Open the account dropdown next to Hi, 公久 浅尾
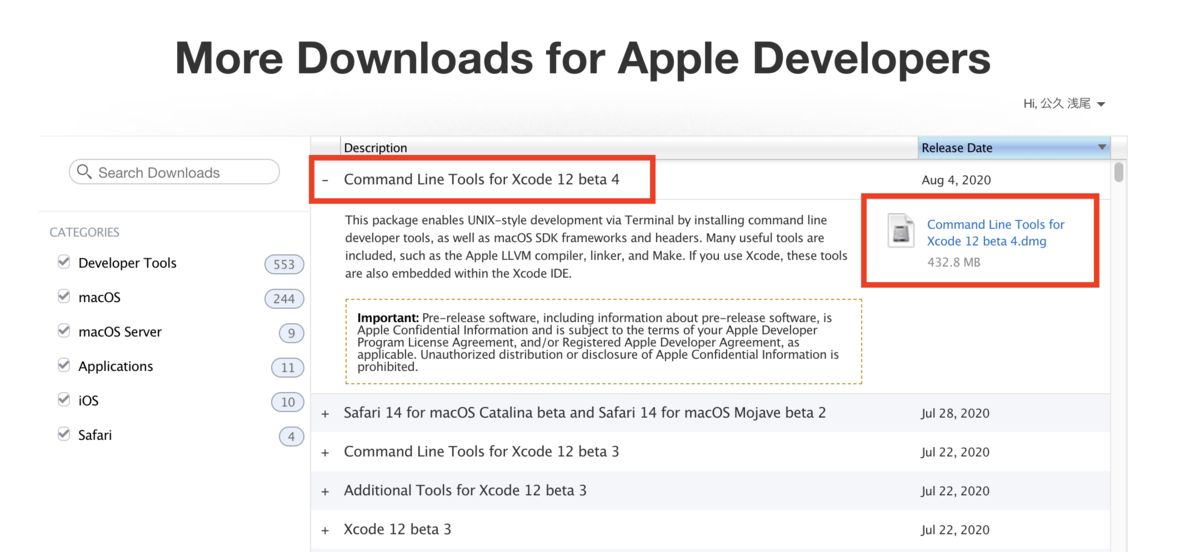The height and width of the screenshot is (552, 1200). [x=1101, y=104]
